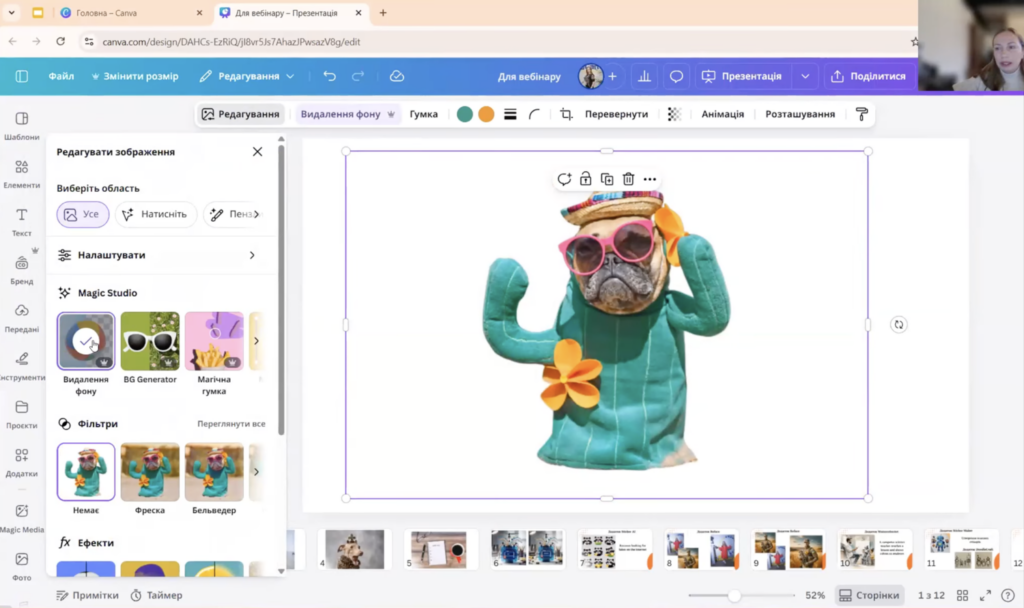Select the Немає filter

point(86,472)
